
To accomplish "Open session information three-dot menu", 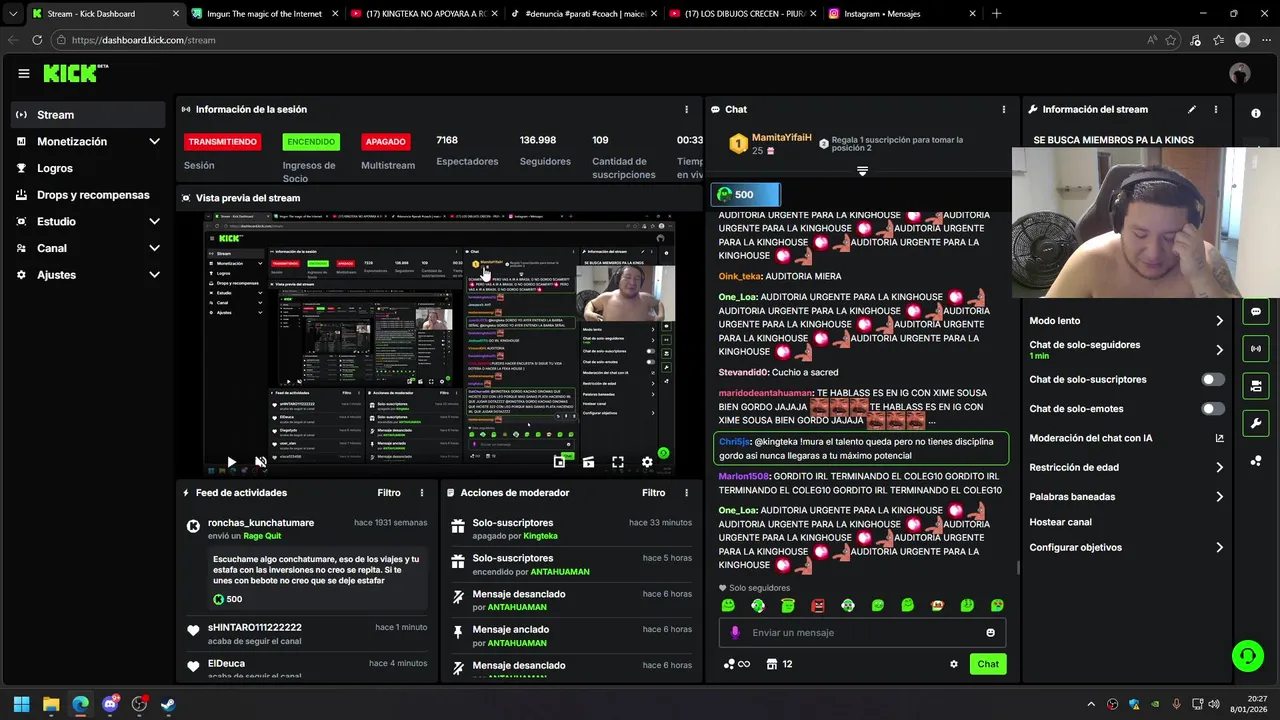I will [686, 109].
